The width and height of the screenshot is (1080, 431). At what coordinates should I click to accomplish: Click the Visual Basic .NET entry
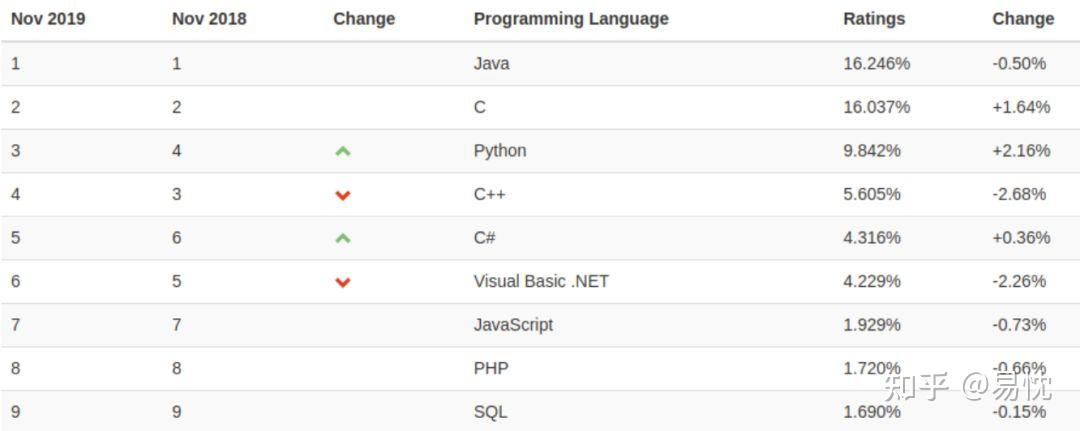541,282
